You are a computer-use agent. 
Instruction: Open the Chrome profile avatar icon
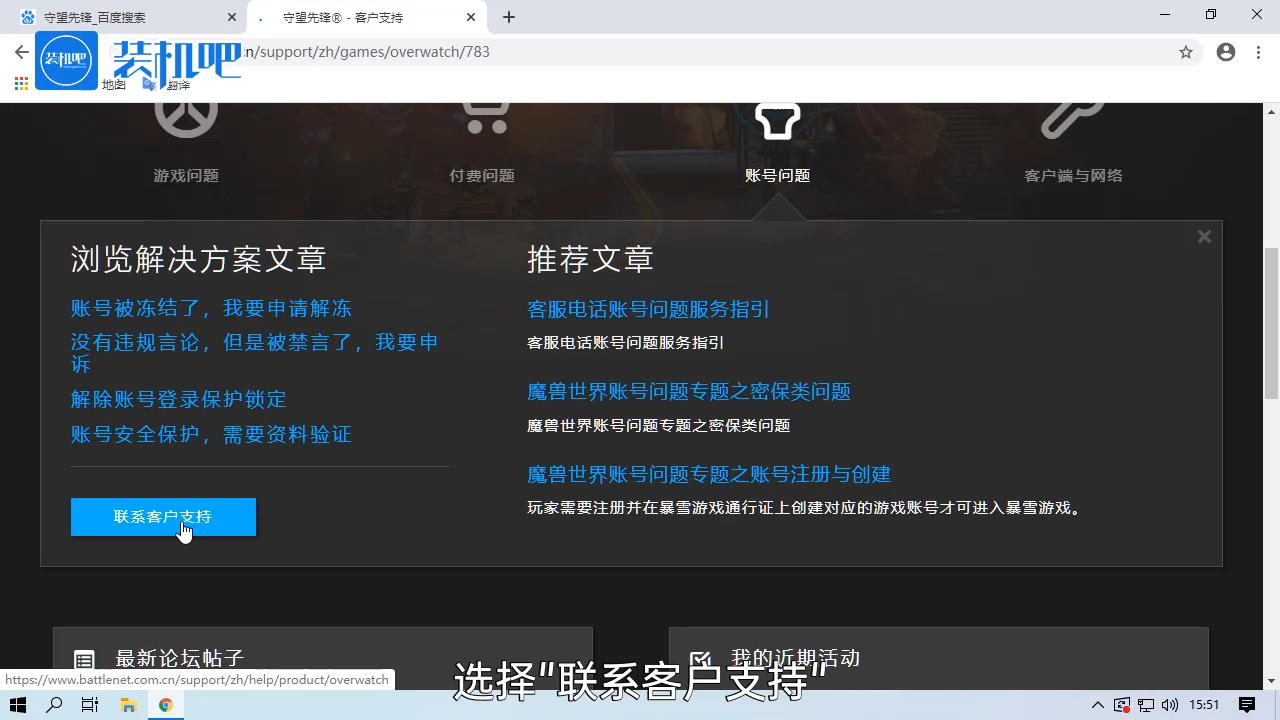1225,52
